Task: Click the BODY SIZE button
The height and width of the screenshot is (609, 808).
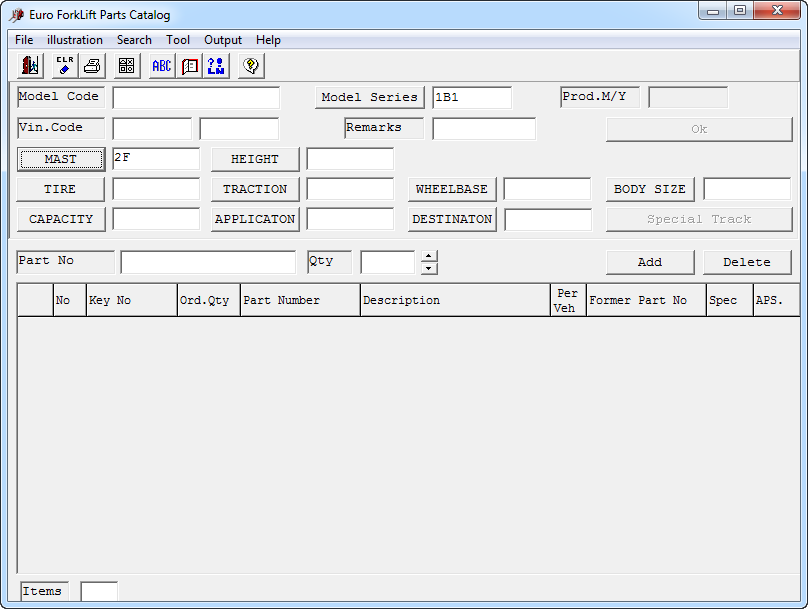Action: pos(650,189)
